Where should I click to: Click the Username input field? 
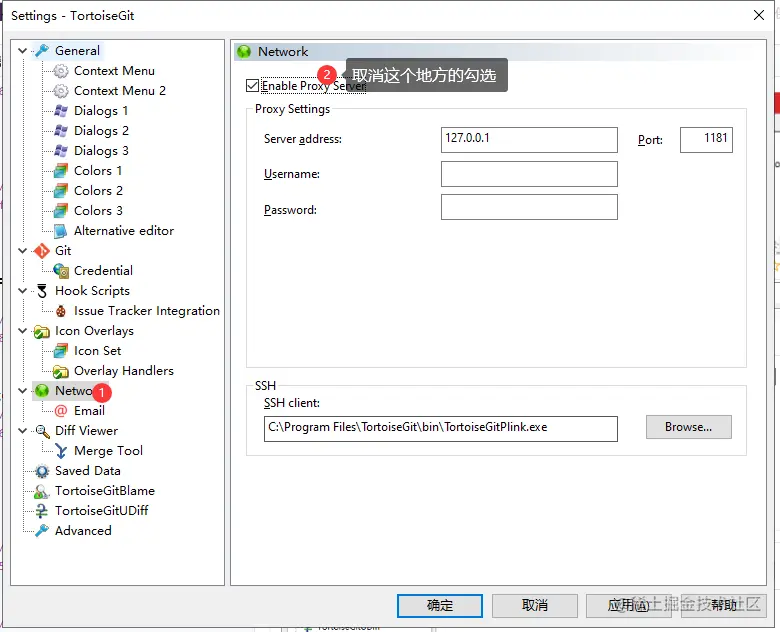529,174
